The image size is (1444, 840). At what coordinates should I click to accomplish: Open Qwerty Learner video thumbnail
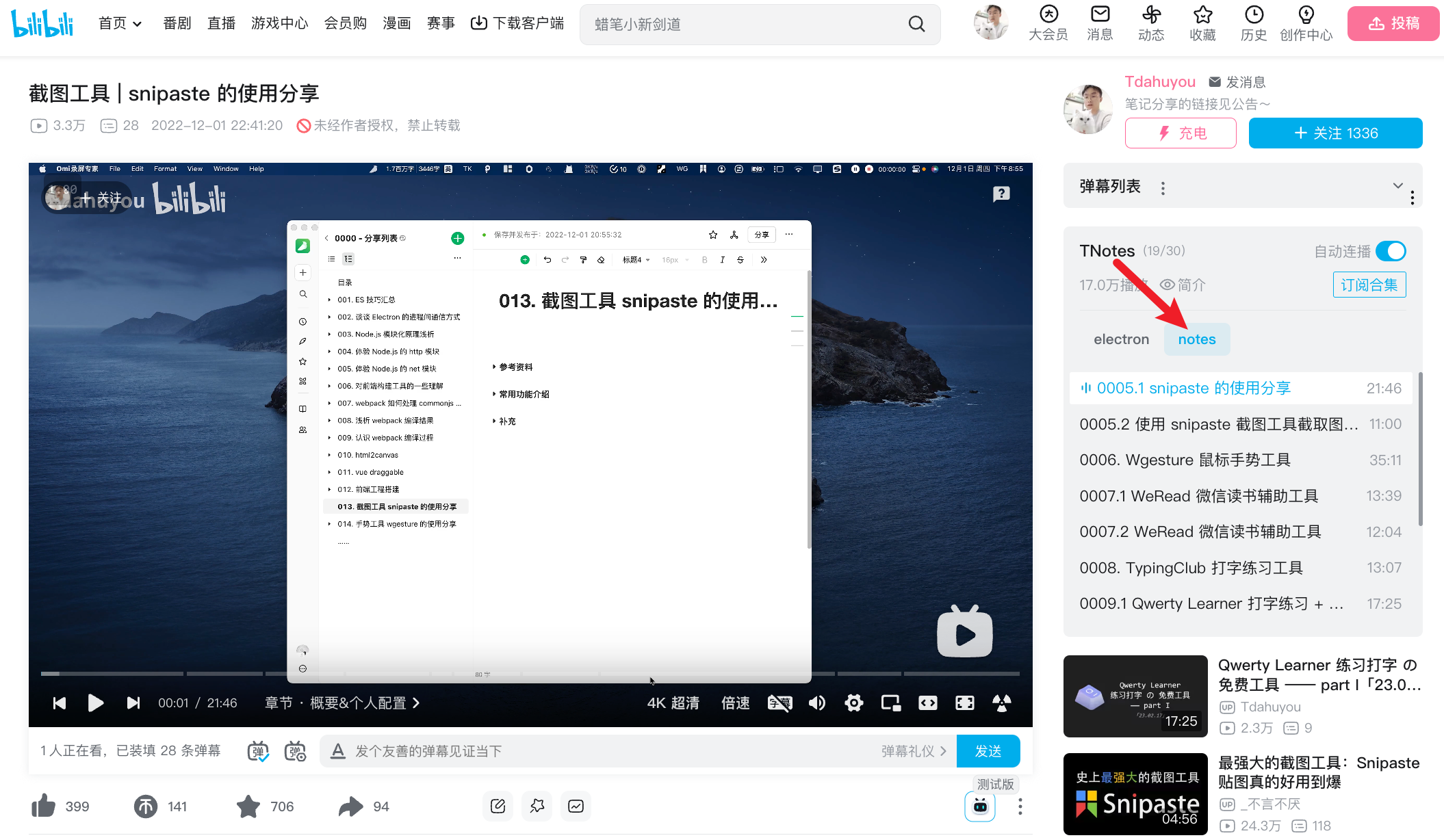point(1135,696)
